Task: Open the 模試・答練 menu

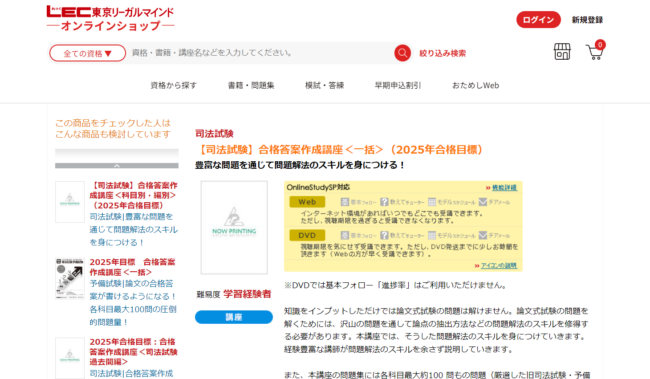Action: click(x=325, y=85)
